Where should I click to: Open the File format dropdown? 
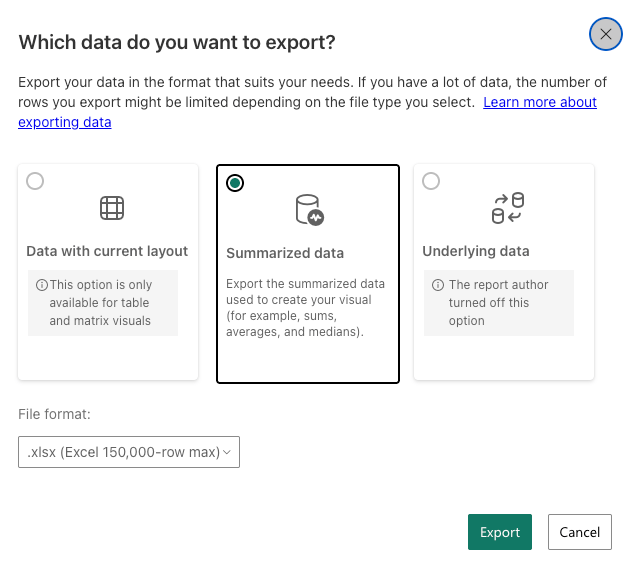point(129,452)
